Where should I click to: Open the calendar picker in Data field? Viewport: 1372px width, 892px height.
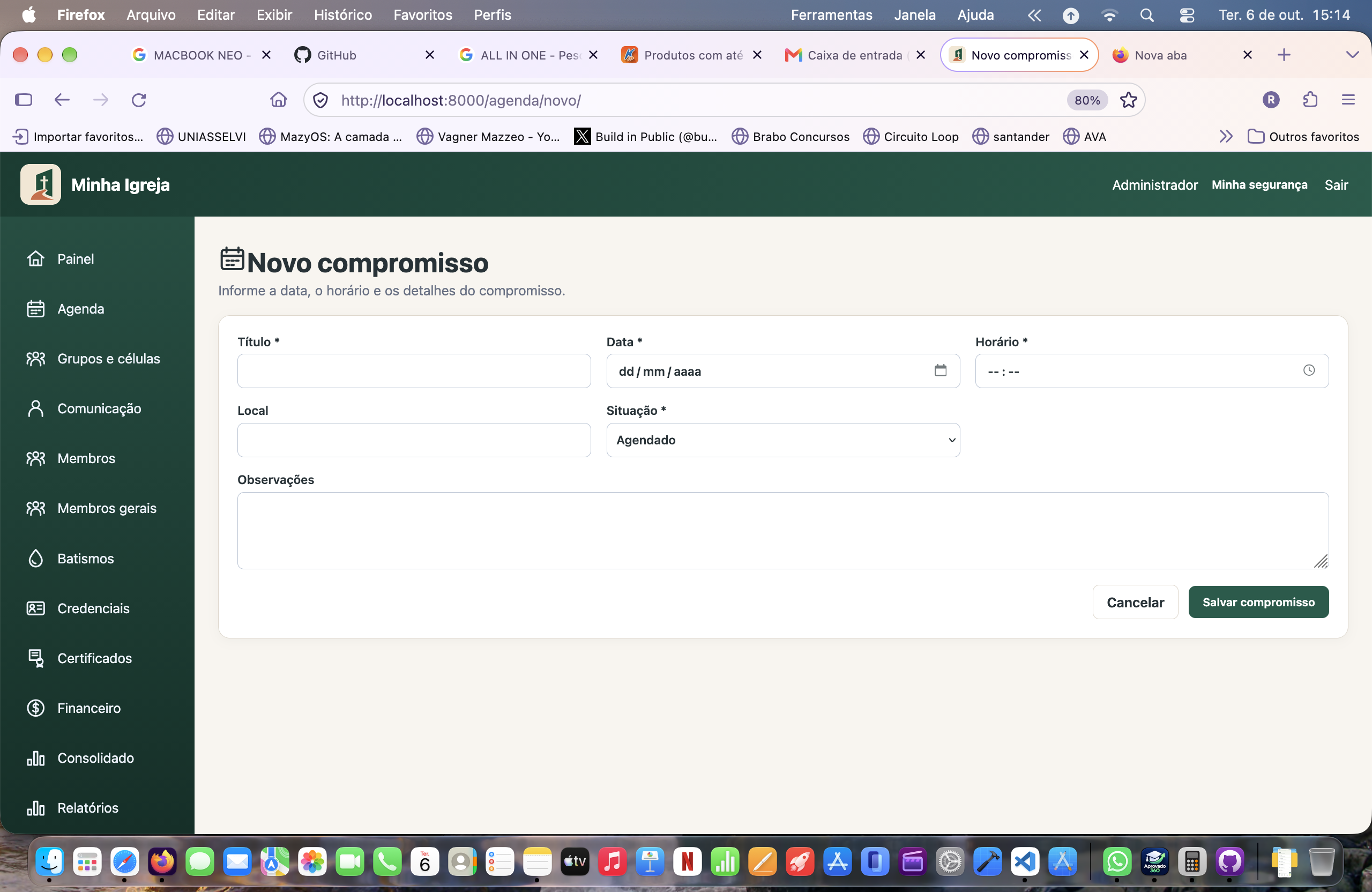pos(940,370)
